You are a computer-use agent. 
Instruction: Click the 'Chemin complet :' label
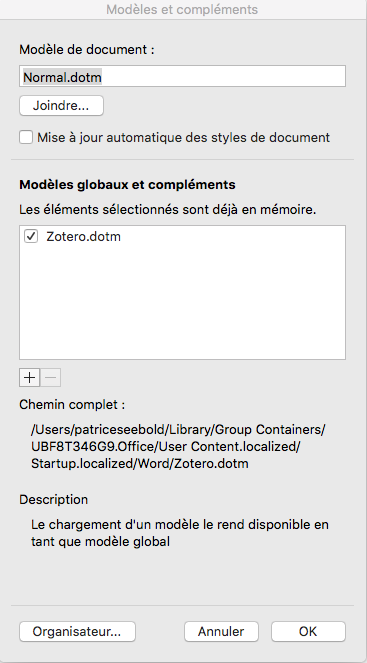pyautogui.click(x=72, y=405)
